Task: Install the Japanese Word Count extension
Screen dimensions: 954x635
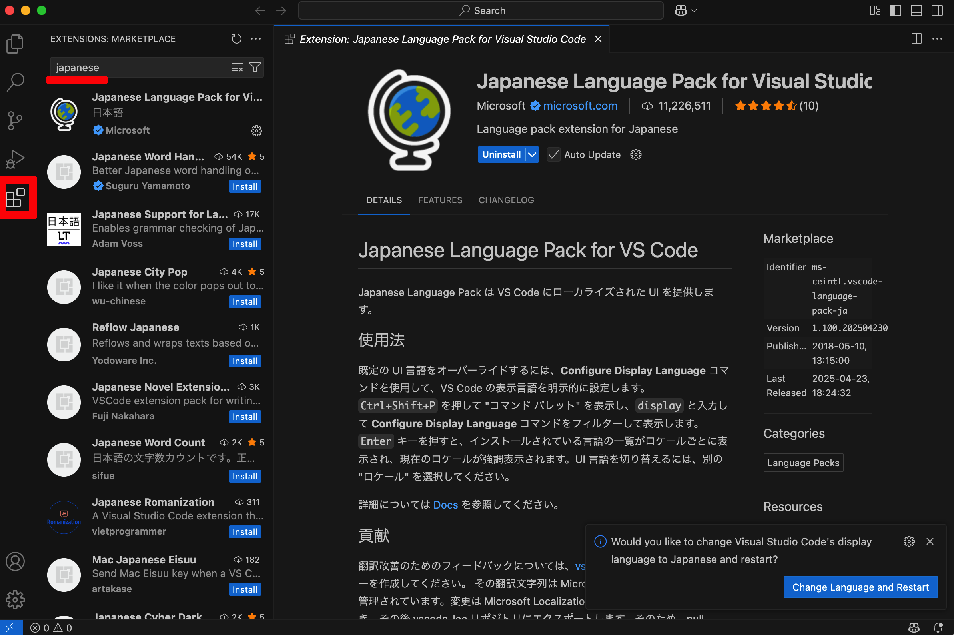Action: click(245, 476)
